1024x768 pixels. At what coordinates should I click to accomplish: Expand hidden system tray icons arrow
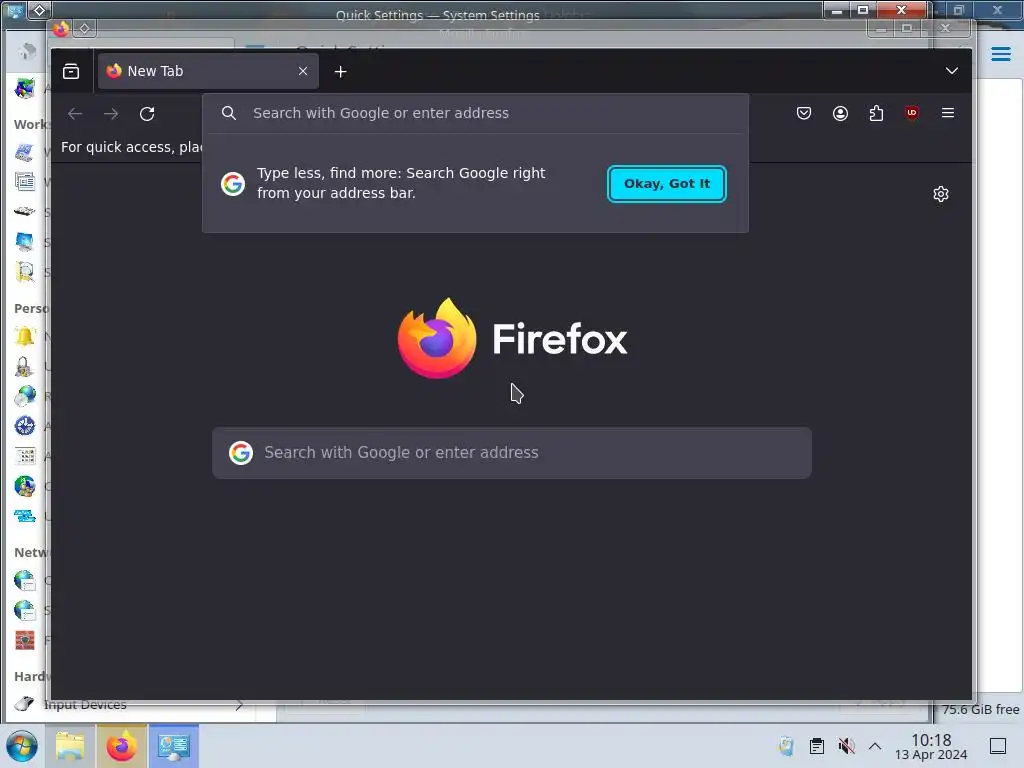click(x=875, y=746)
